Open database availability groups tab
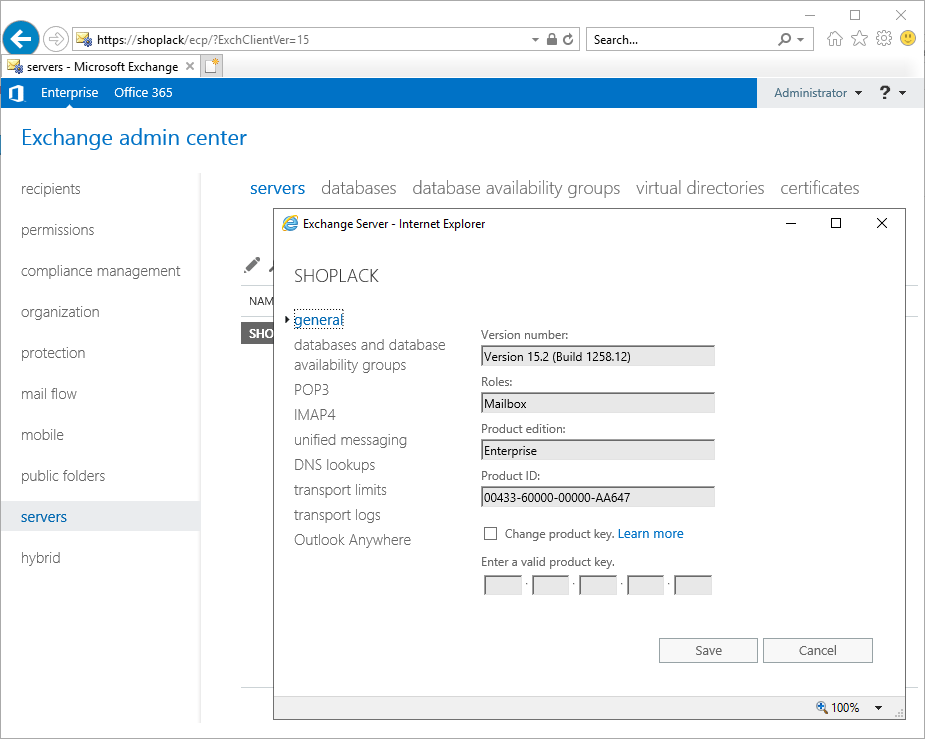 (516, 188)
